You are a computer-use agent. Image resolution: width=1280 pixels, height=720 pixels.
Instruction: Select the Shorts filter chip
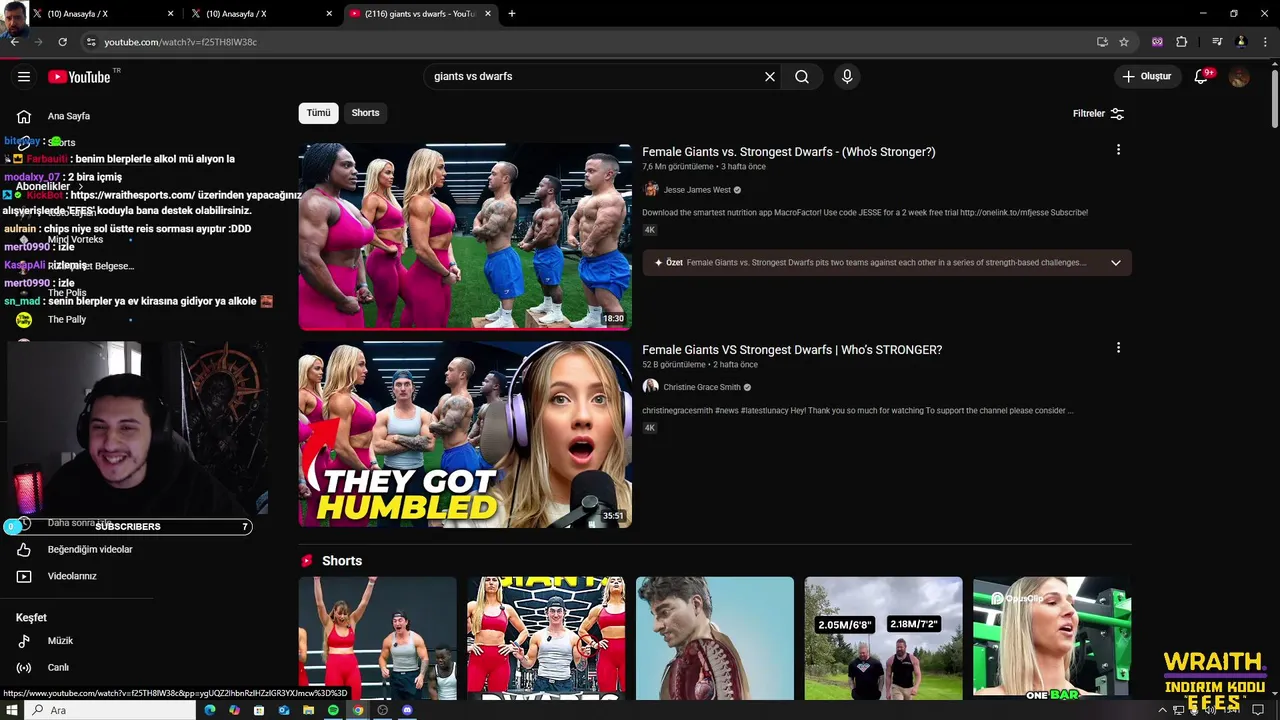[365, 113]
